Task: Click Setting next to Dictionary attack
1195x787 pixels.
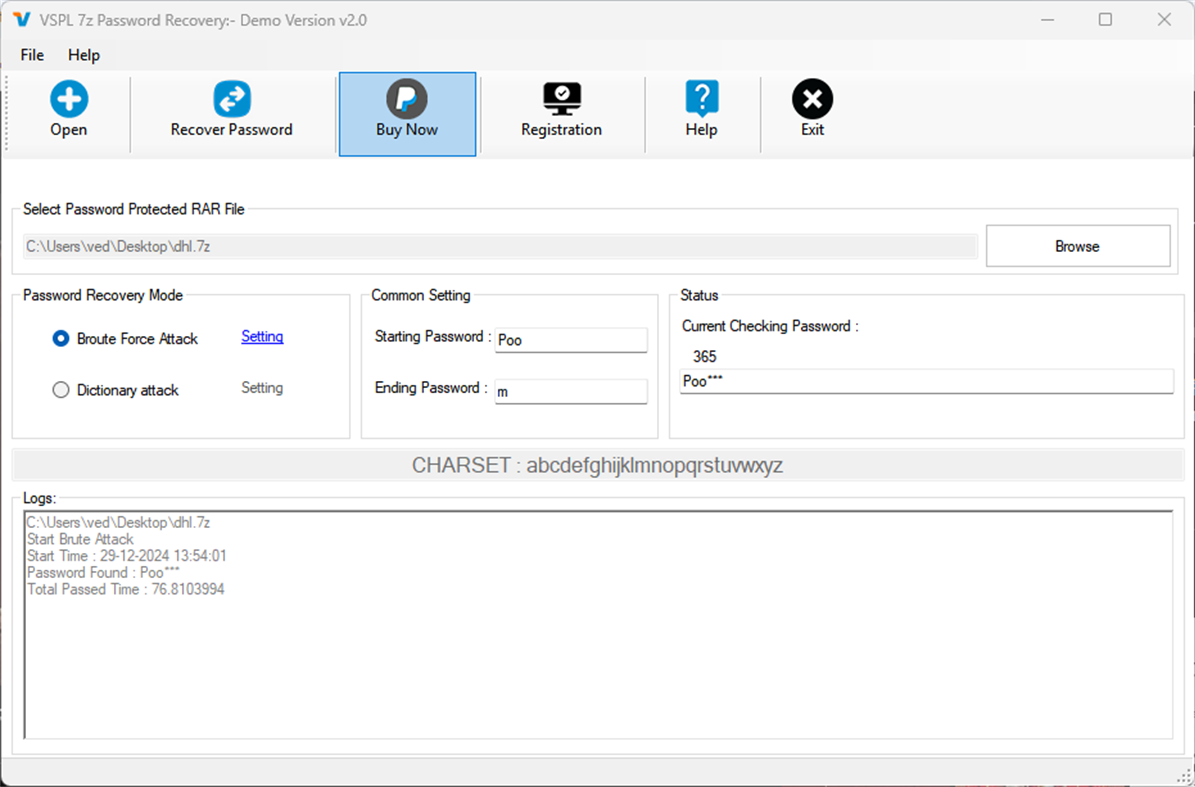Action: click(261, 388)
